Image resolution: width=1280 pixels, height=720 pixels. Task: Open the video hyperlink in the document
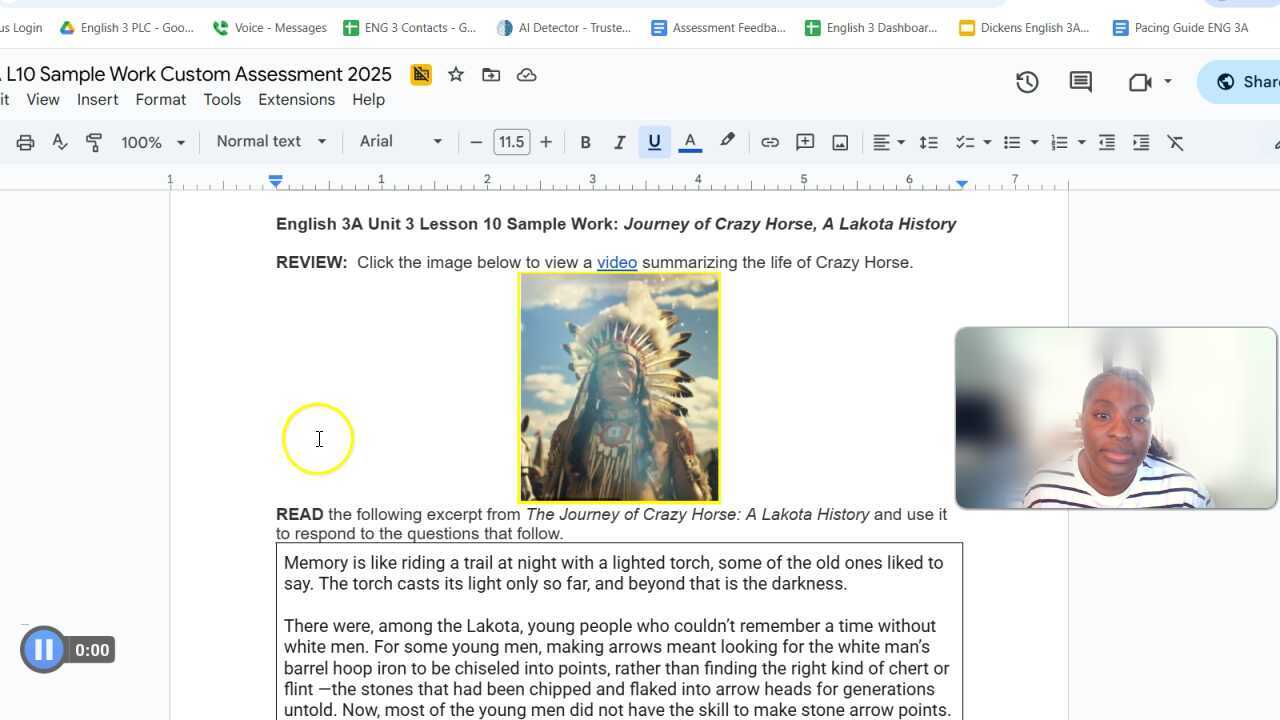point(616,262)
